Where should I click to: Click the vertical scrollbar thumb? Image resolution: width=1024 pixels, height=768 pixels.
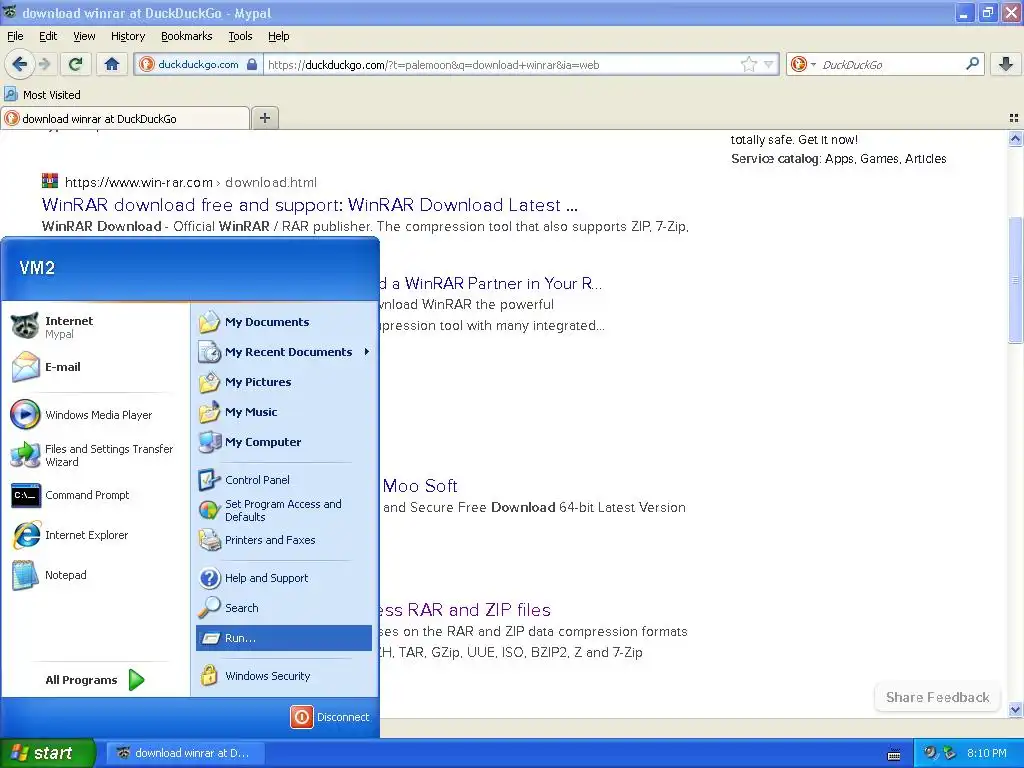coord(1015,280)
